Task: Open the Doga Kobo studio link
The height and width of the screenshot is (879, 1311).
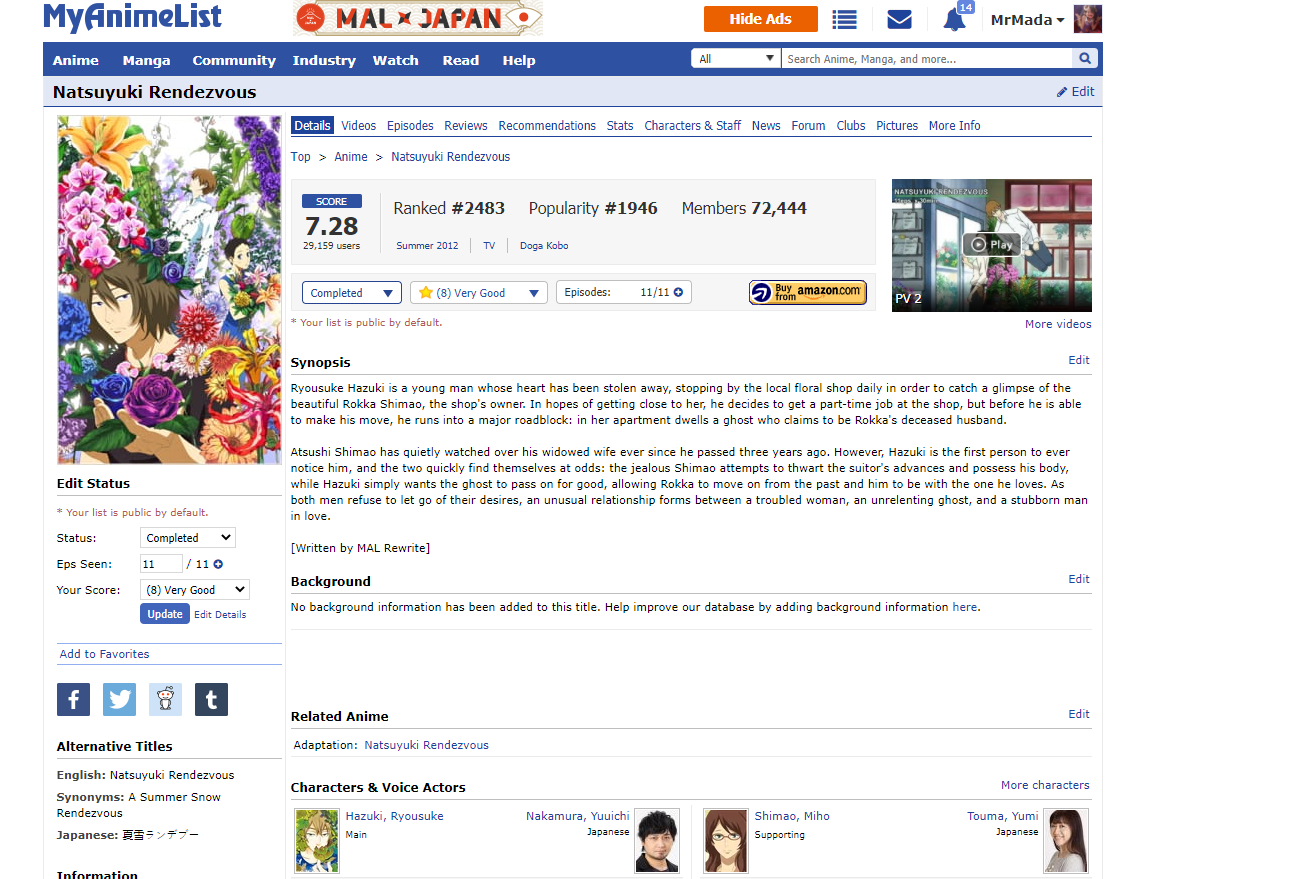Action: (x=544, y=246)
